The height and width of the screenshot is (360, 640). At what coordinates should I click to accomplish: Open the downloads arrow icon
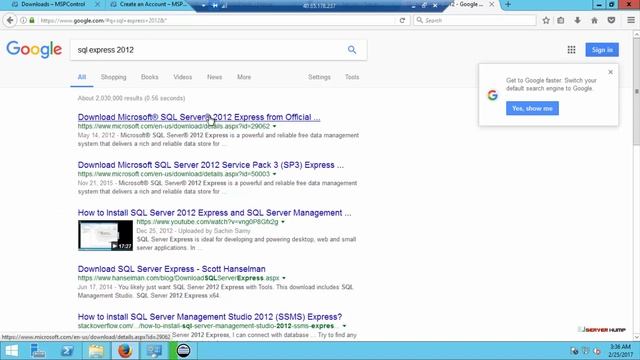[578, 20]
